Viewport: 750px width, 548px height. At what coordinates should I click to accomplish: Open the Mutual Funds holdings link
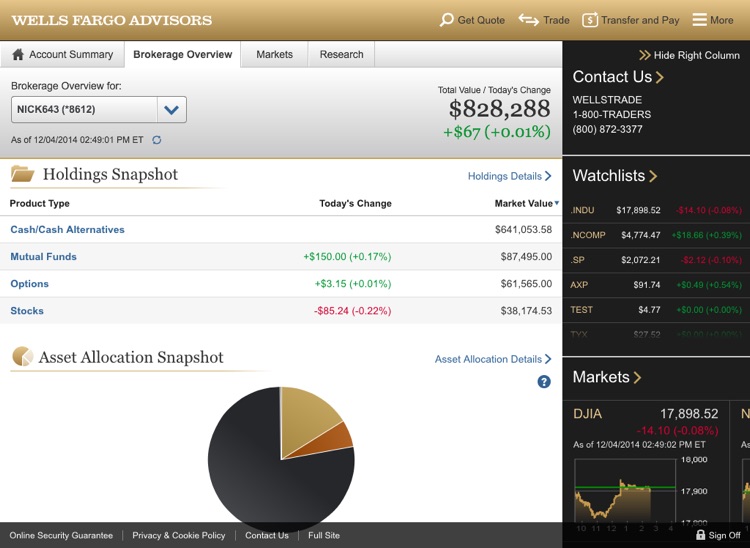pyautogui.click(x=44, y=256)
